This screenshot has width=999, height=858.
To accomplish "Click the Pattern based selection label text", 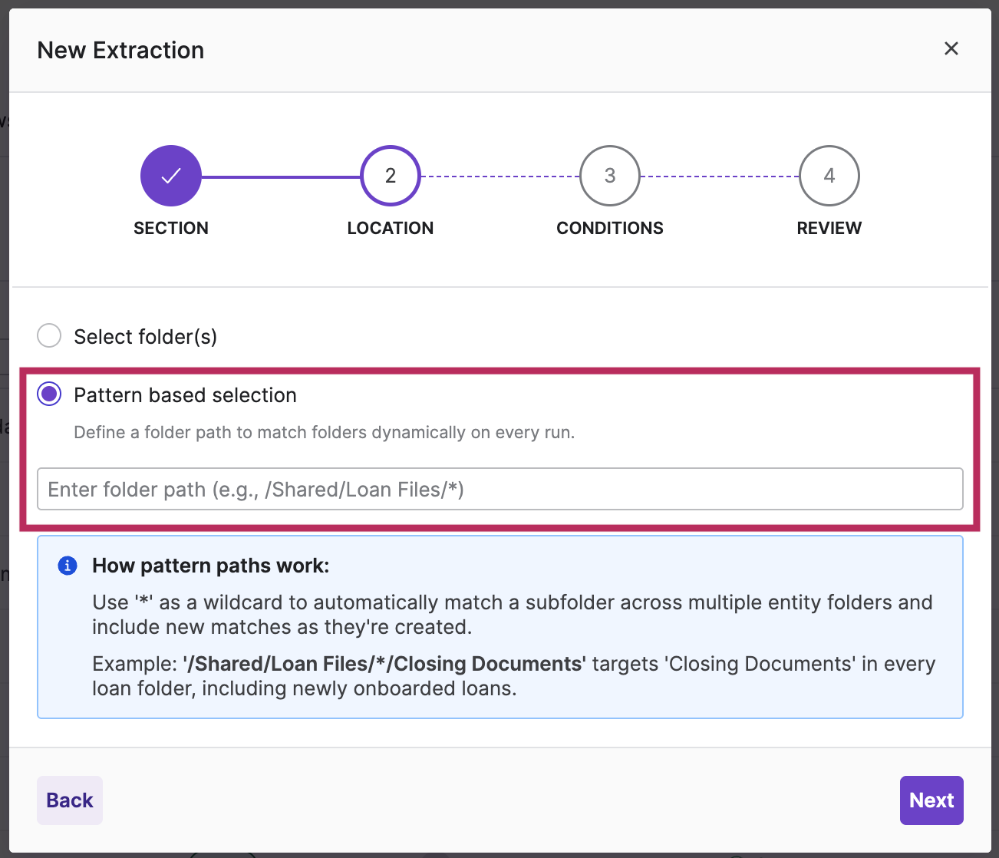I will pyautogui.click(x=185, y=395).
